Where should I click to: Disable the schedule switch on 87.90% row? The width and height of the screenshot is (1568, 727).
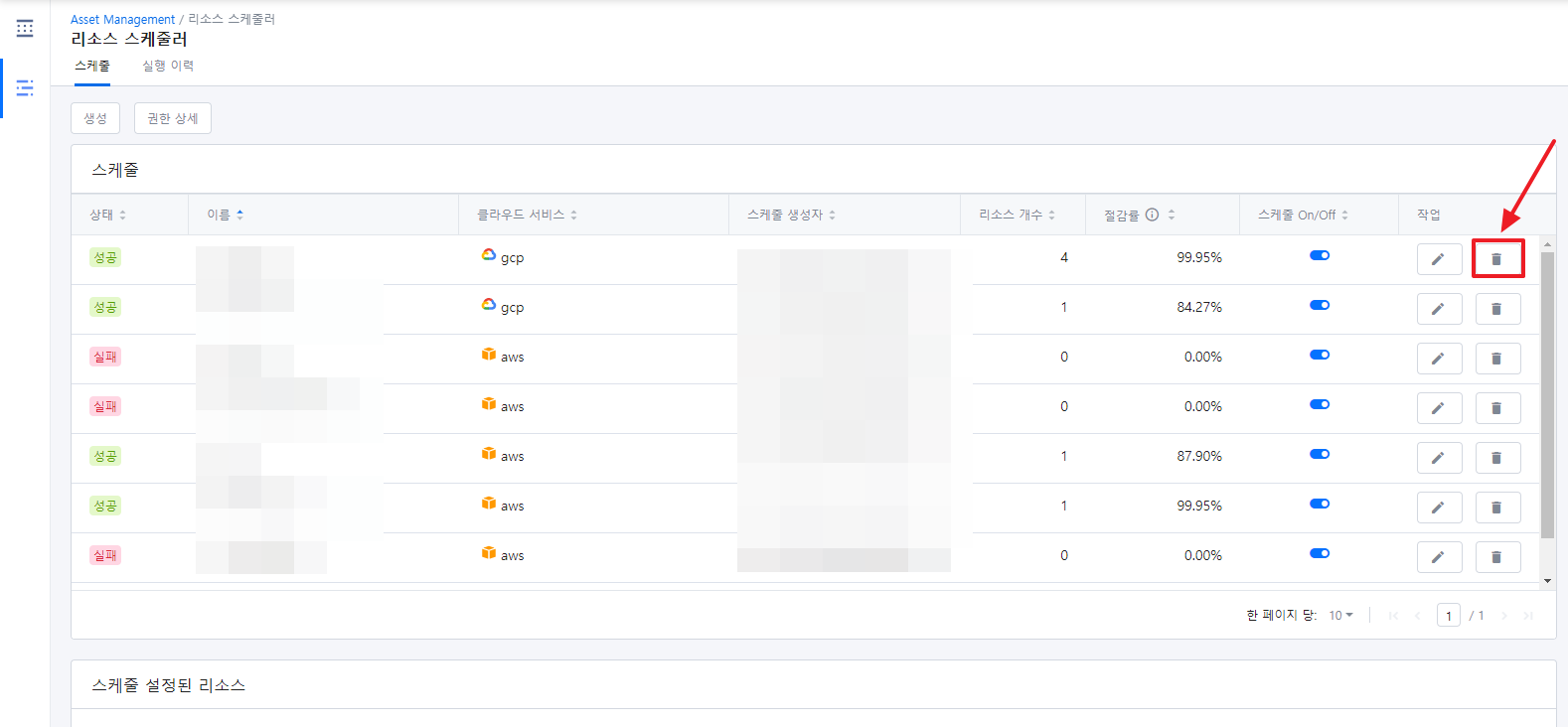click(x=1319, y=455)
